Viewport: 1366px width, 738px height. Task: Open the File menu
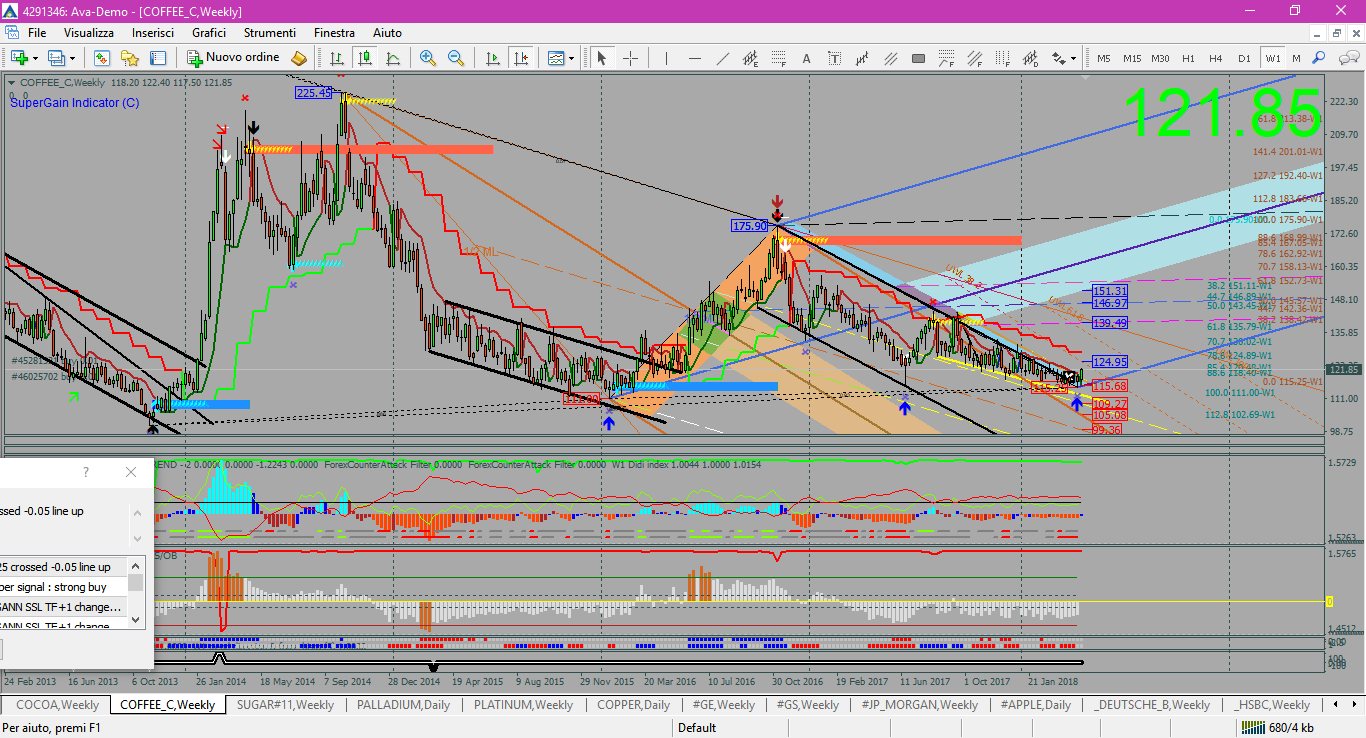(x=37, y=33)
